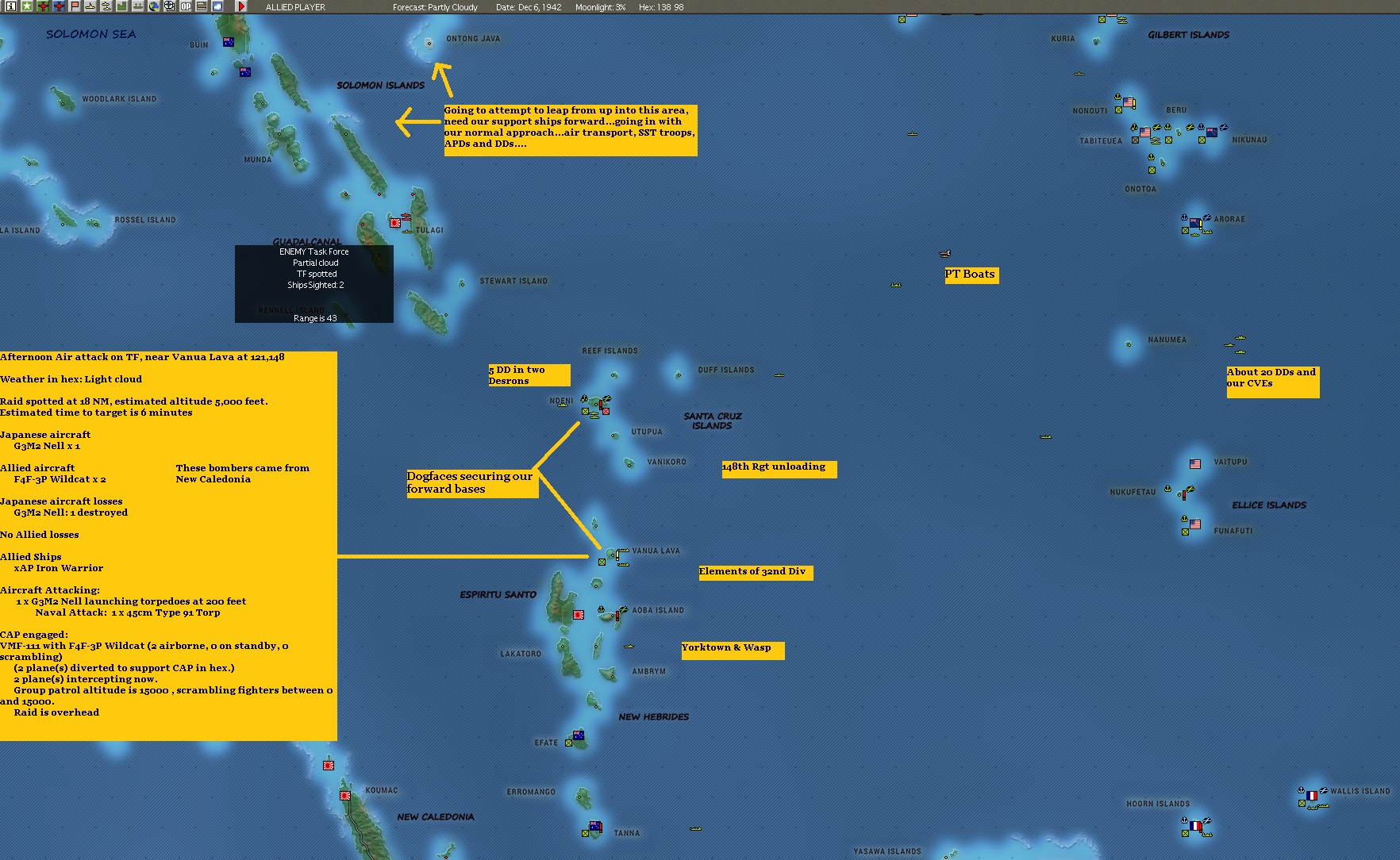Select the land unit box at Efate
Viewport: 1400px width, 860px height.
pos(568,743)
